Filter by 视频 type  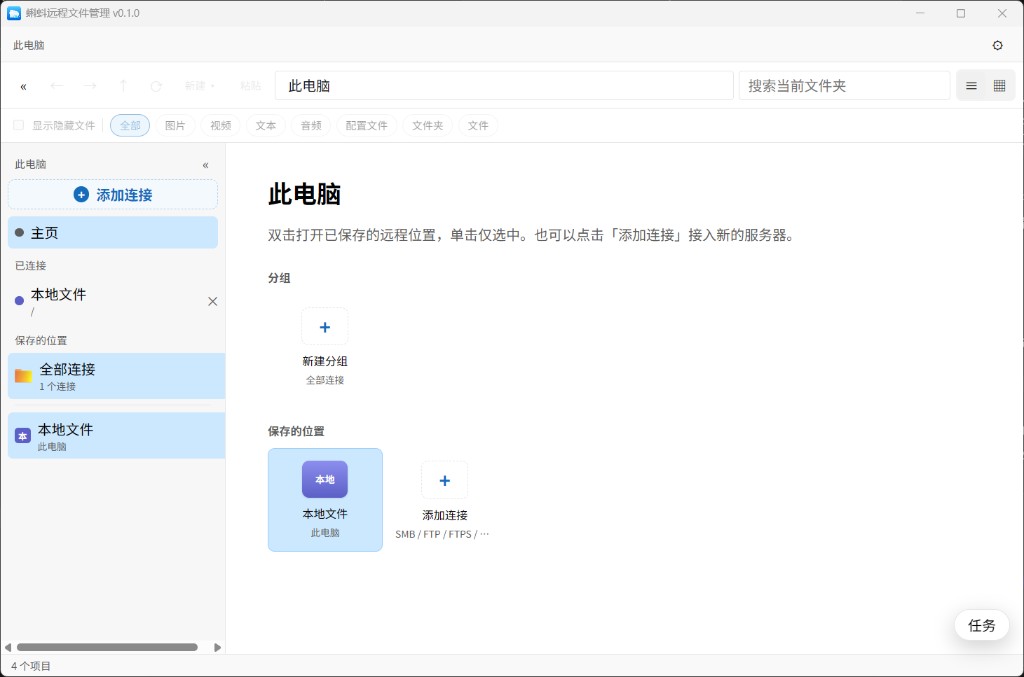click(x=221, y=125)
